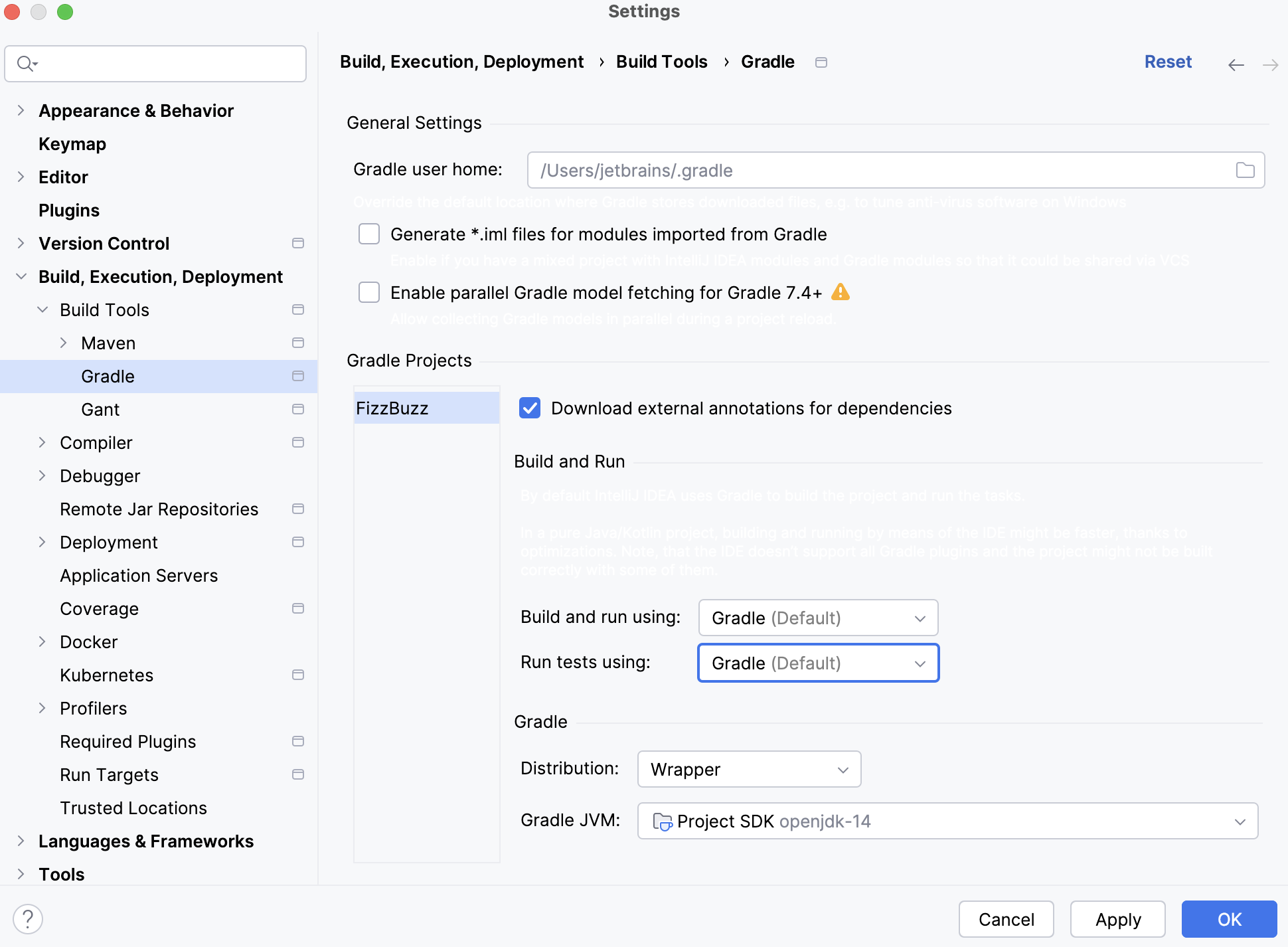The height and width of the screenshot is (947, 1288).
Task: Click the Remote Jar Repositories lock icon
Action: click(298, 508)
